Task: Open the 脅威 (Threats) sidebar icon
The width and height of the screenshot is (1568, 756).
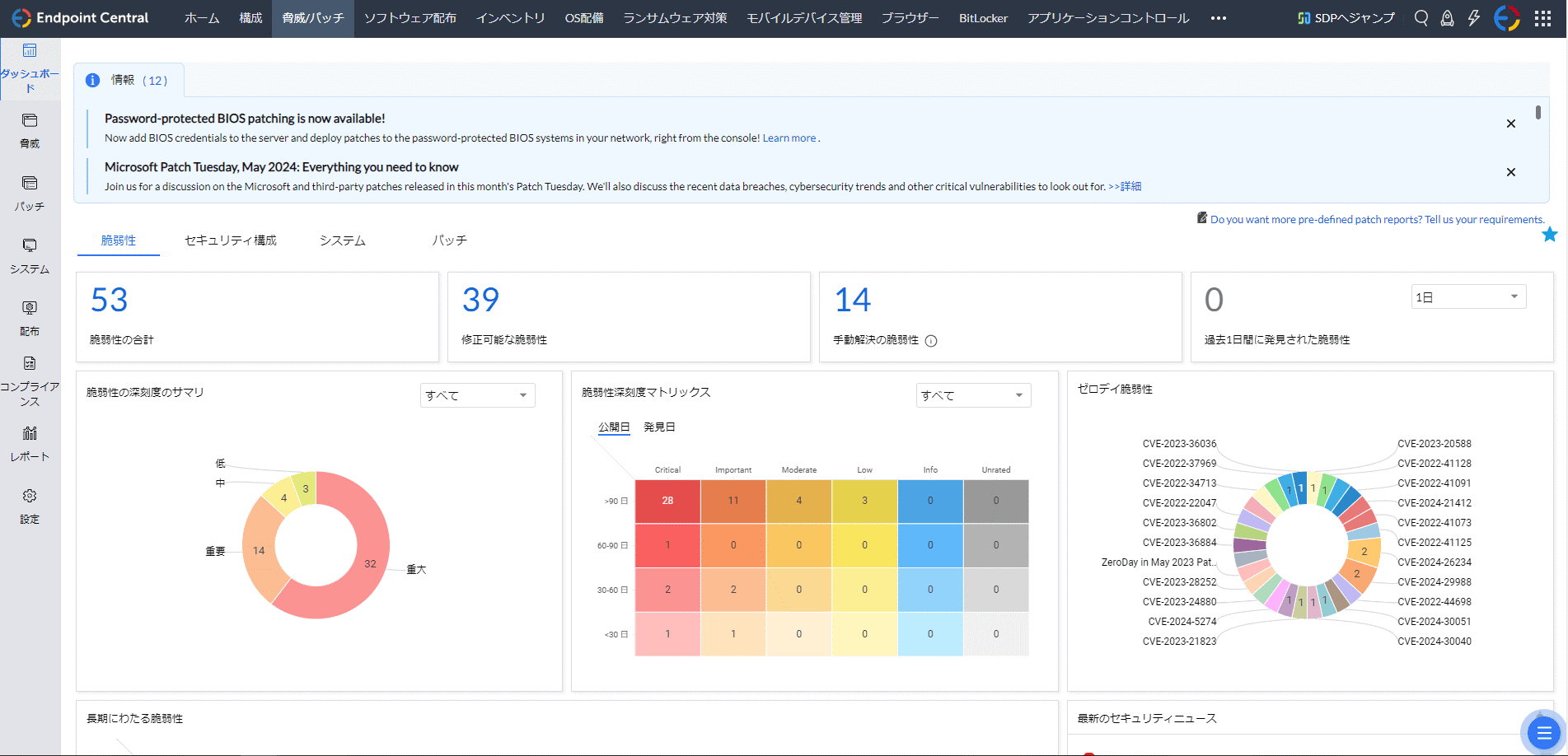Action: [x=30, y=122]
